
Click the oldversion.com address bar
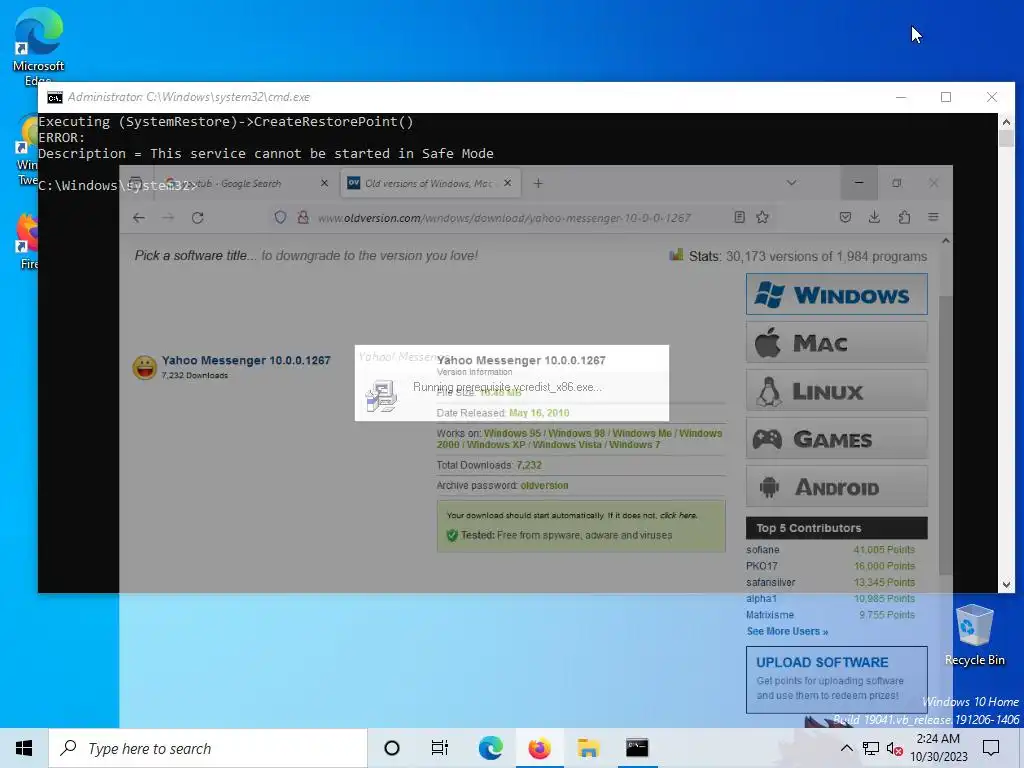pyautogui.click(x=504, y=218)
